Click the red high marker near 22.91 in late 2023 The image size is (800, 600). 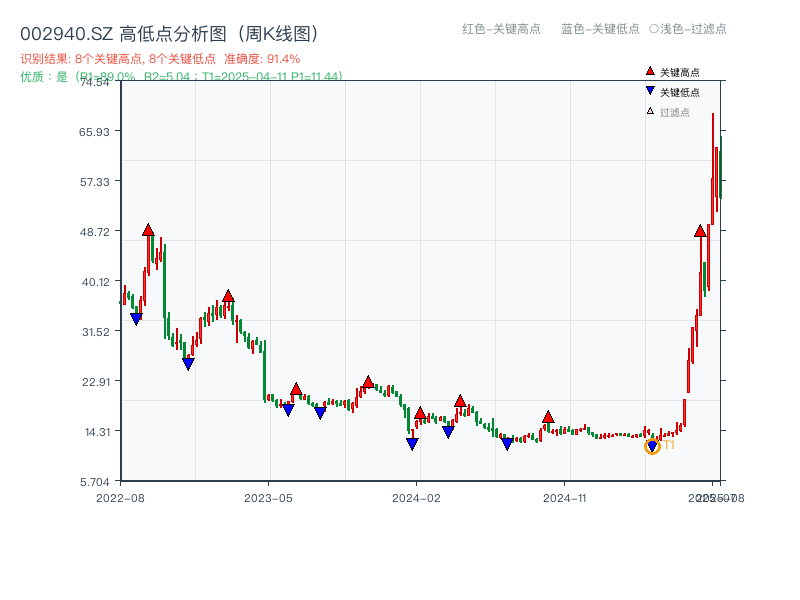pos(368,382)
